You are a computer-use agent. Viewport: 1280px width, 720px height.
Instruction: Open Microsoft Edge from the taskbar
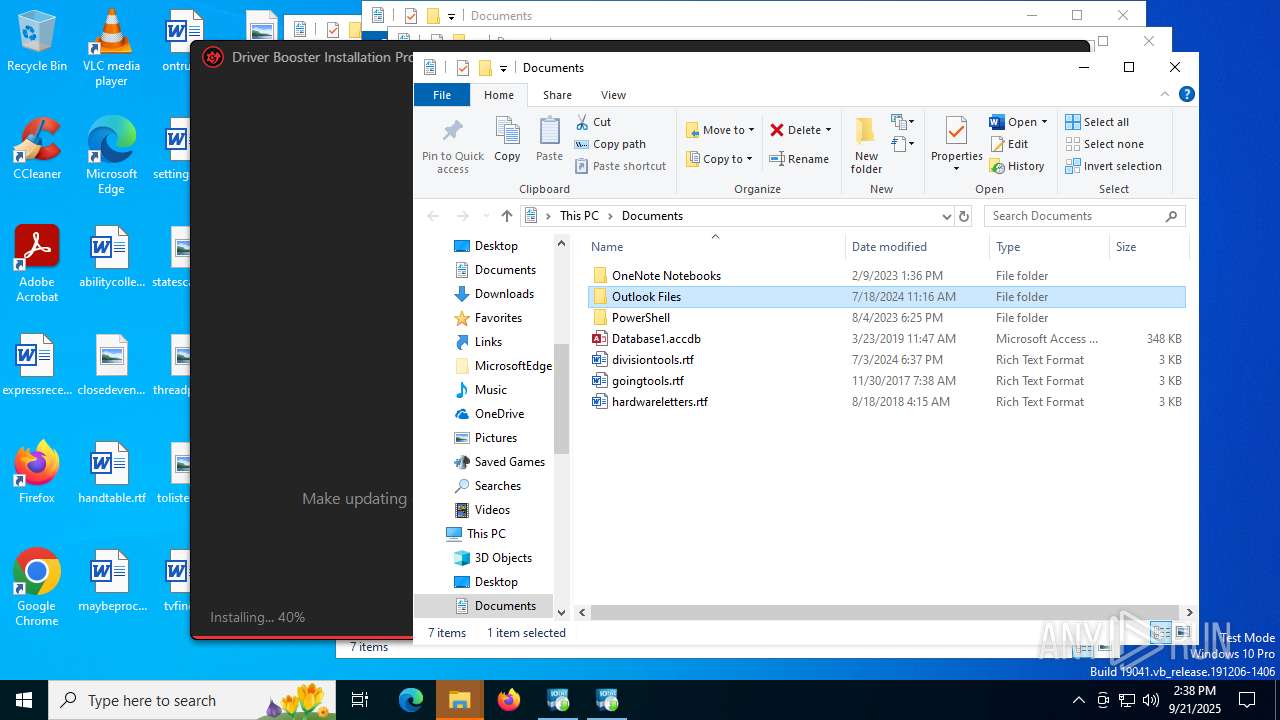411,700
